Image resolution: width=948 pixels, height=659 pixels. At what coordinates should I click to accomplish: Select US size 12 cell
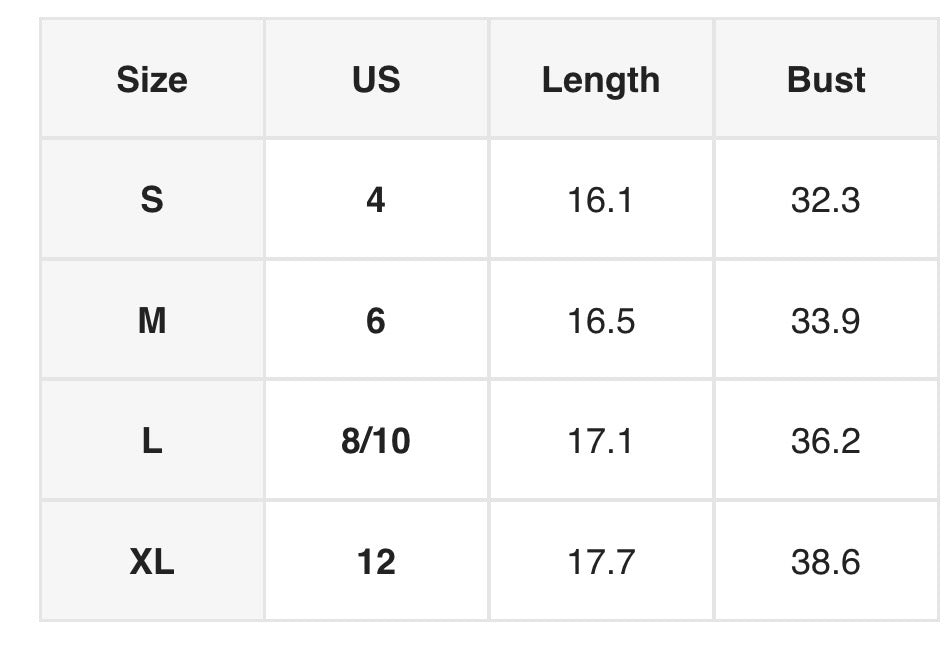point(376,562)
